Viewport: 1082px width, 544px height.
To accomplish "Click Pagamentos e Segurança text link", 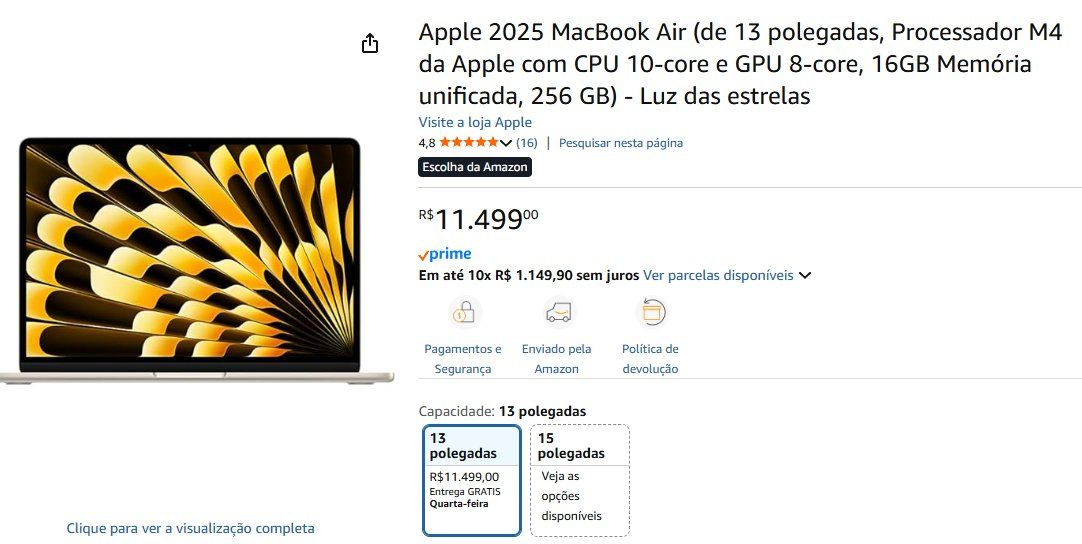I will (463, 358).
